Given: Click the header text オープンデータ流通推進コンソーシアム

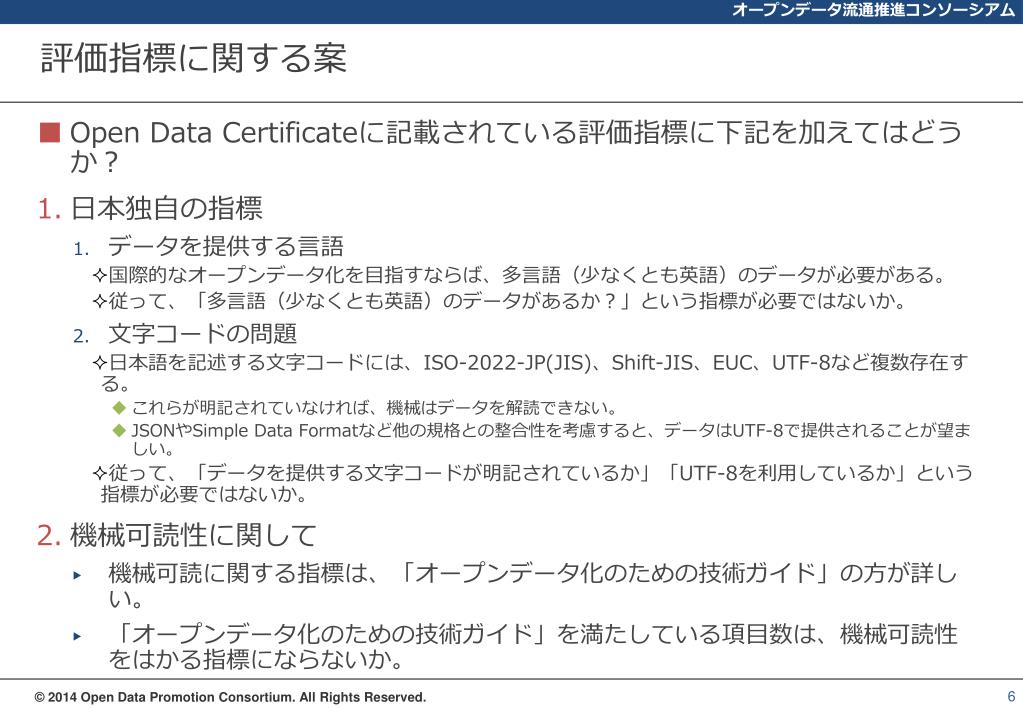Looking at the screenshot, I should (873, 10).
